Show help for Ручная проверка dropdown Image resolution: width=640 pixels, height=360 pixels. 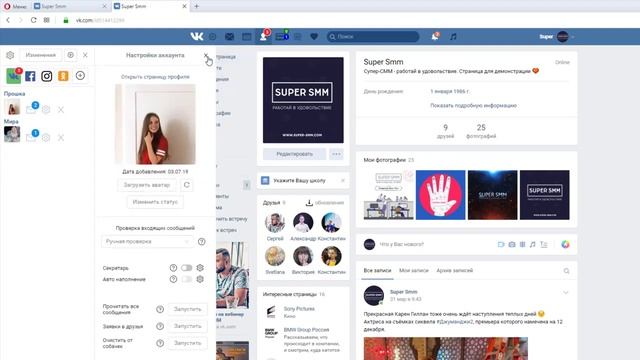click(202, 242)
